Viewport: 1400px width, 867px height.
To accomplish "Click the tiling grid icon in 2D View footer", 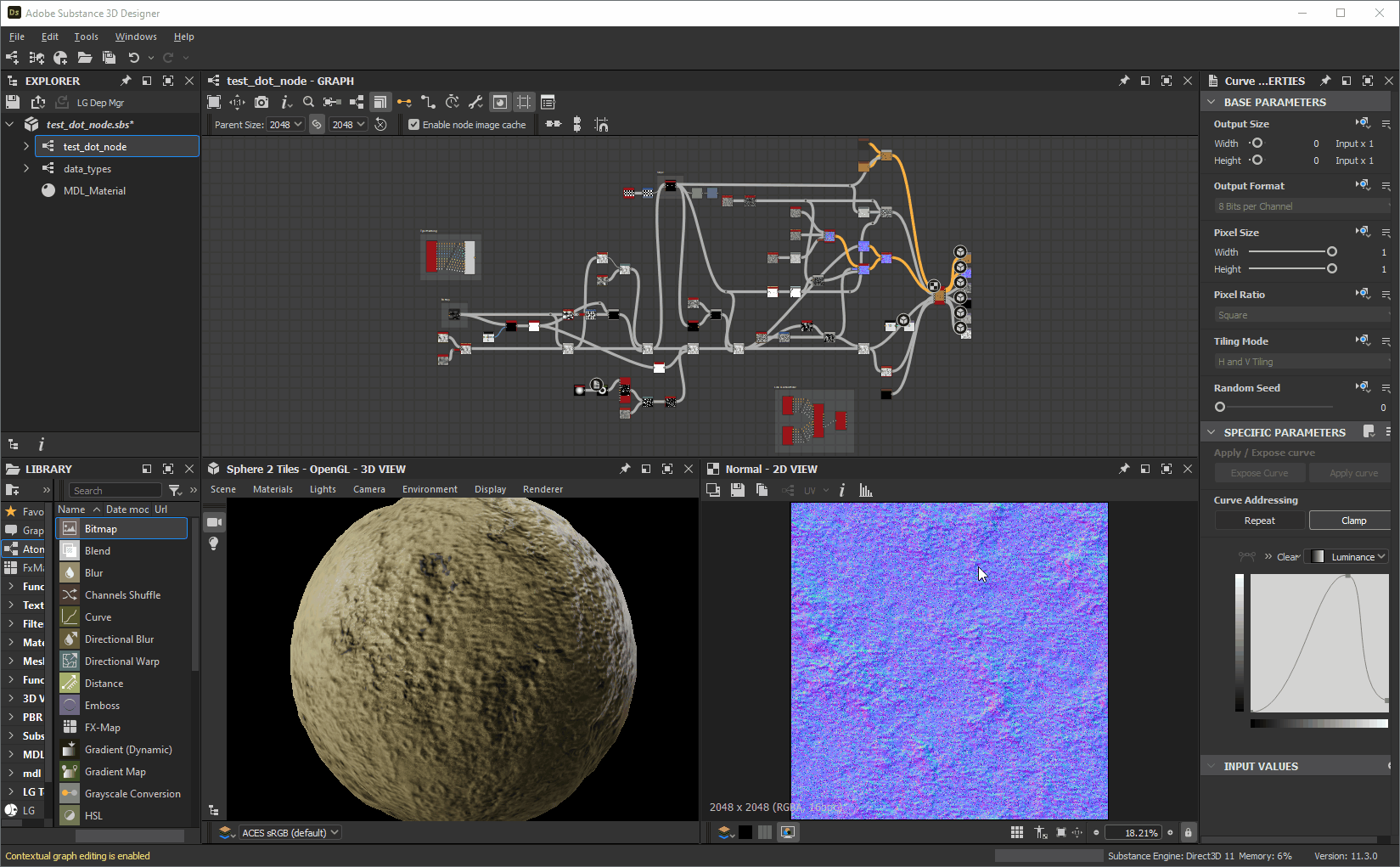I will coord(1016,832).
